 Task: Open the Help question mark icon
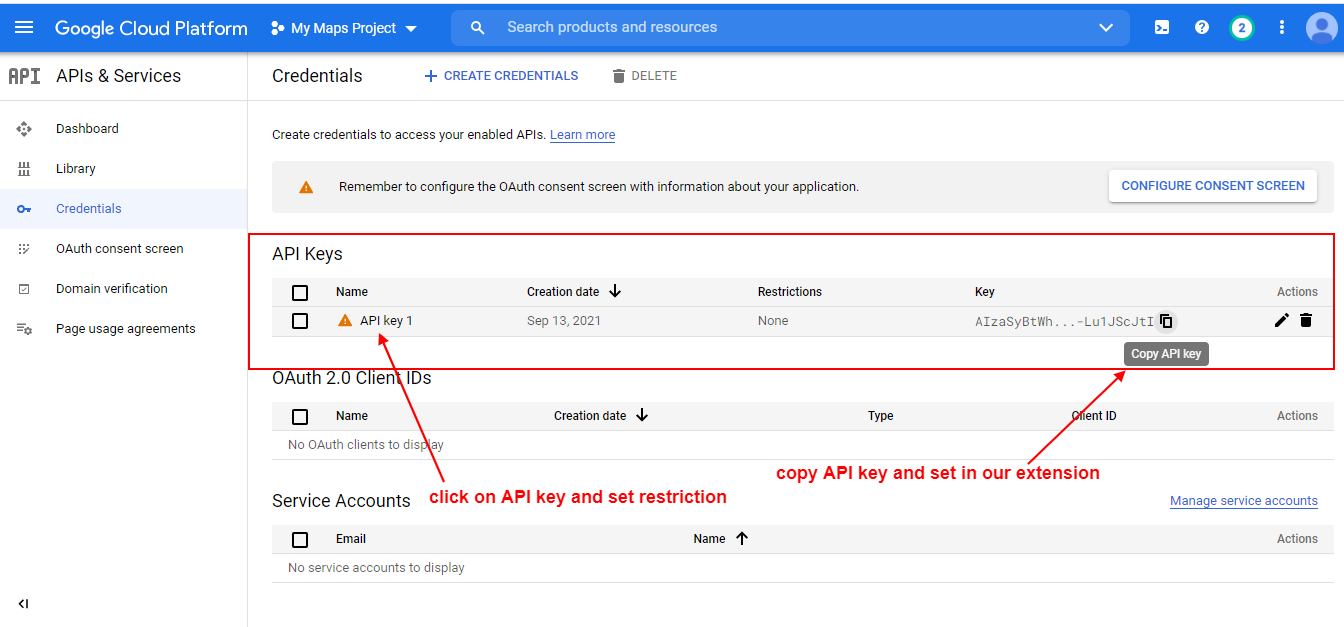[1202, 27]
